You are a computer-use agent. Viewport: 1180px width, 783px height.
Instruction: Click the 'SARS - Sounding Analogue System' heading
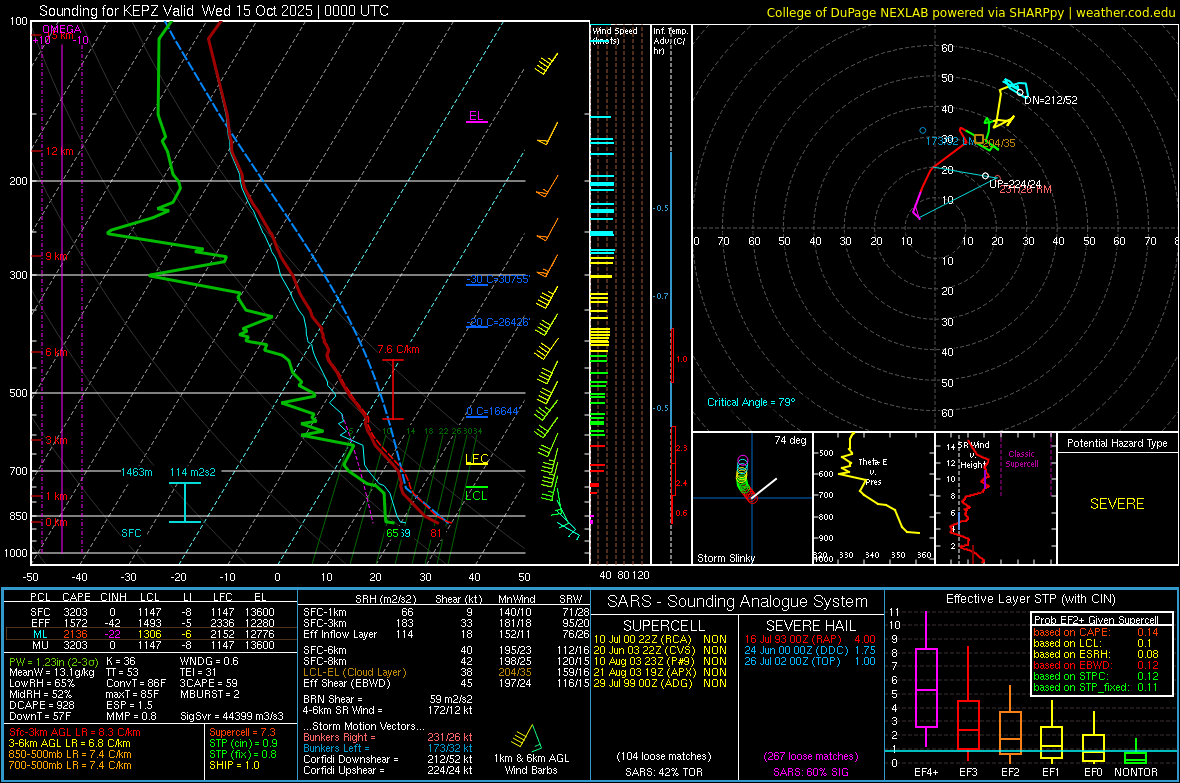738,602
